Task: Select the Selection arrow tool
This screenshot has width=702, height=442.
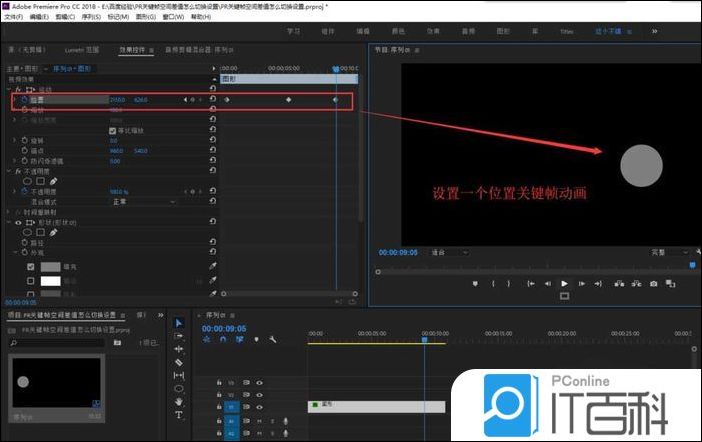Action: 179,323
